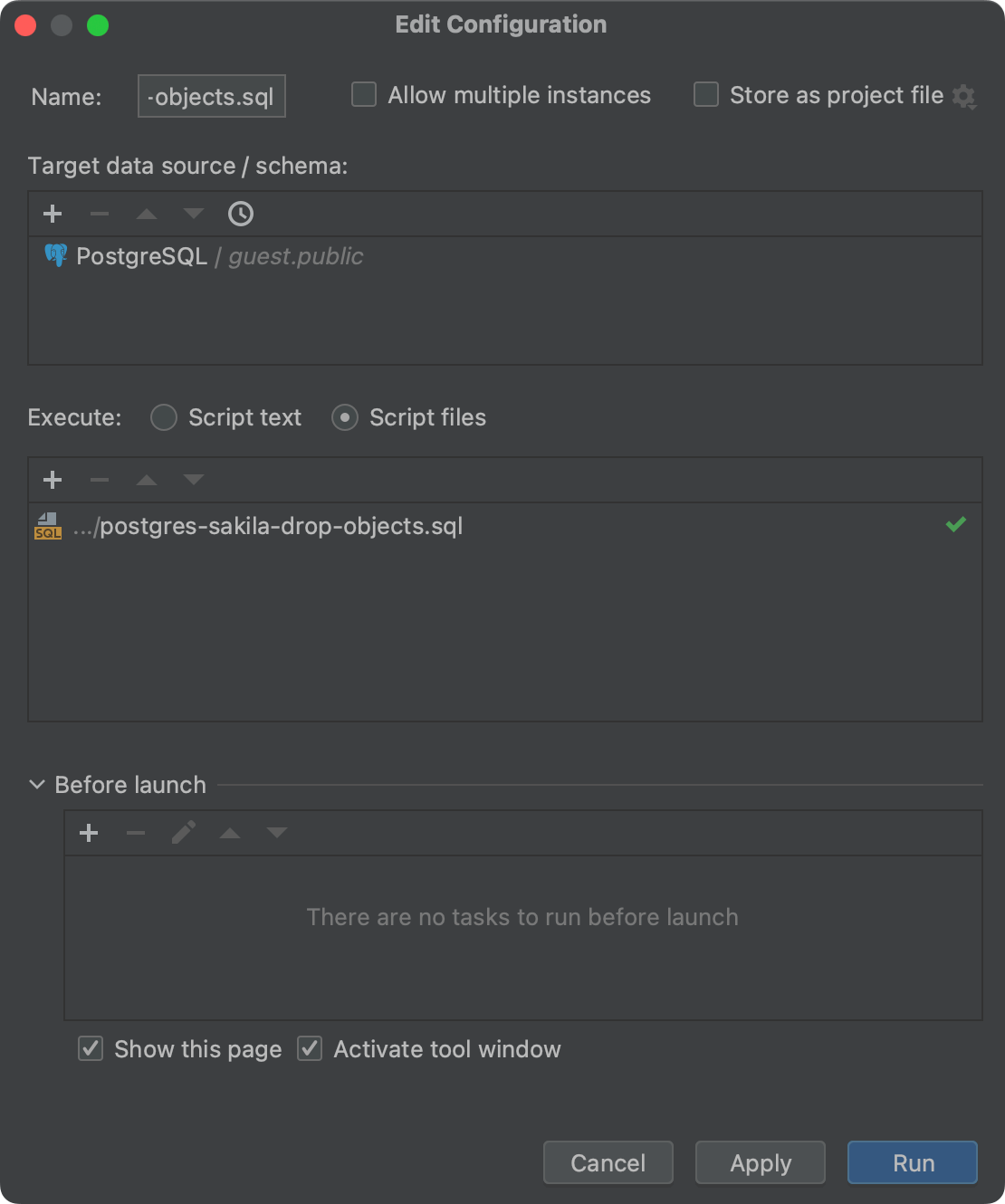Click the Name input field
The image size is (1005, 1204).
click(211, 95)
